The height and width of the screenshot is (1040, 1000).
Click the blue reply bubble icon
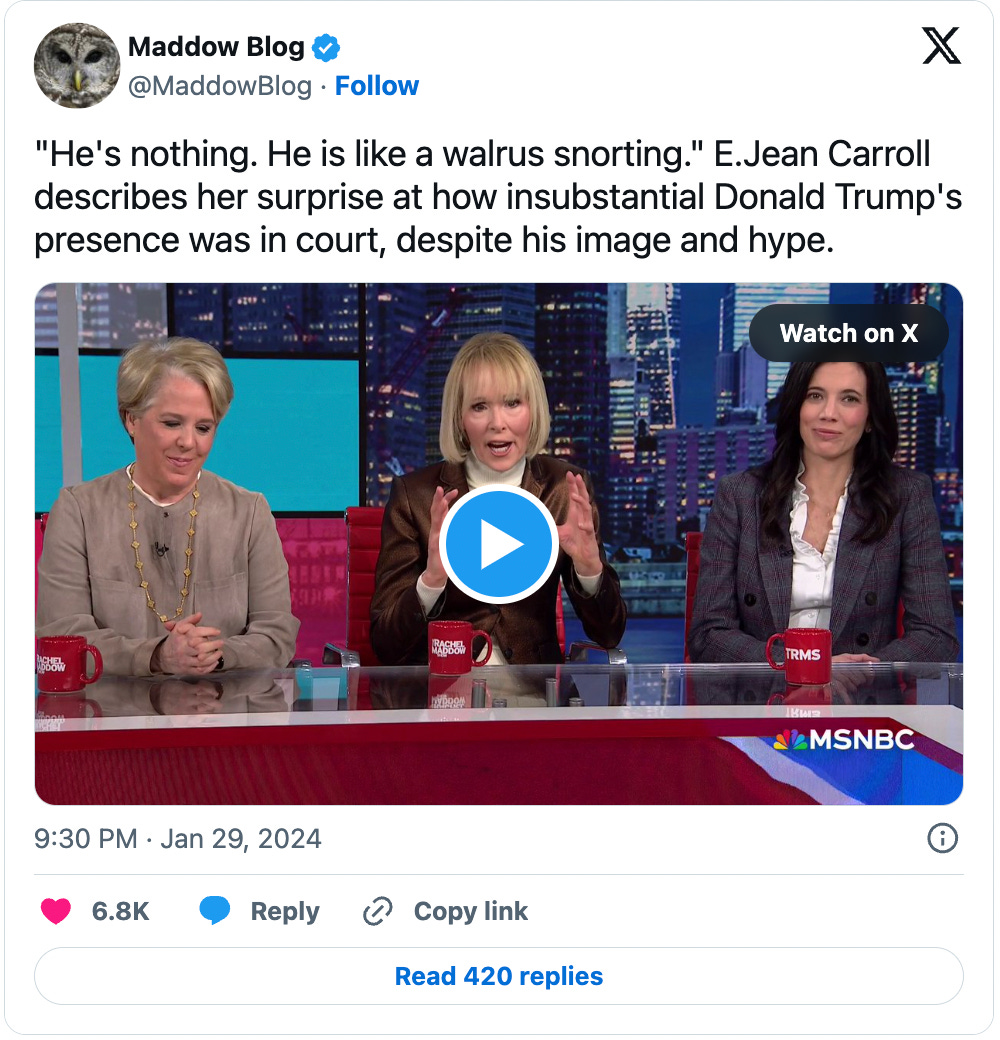[215, 910]
